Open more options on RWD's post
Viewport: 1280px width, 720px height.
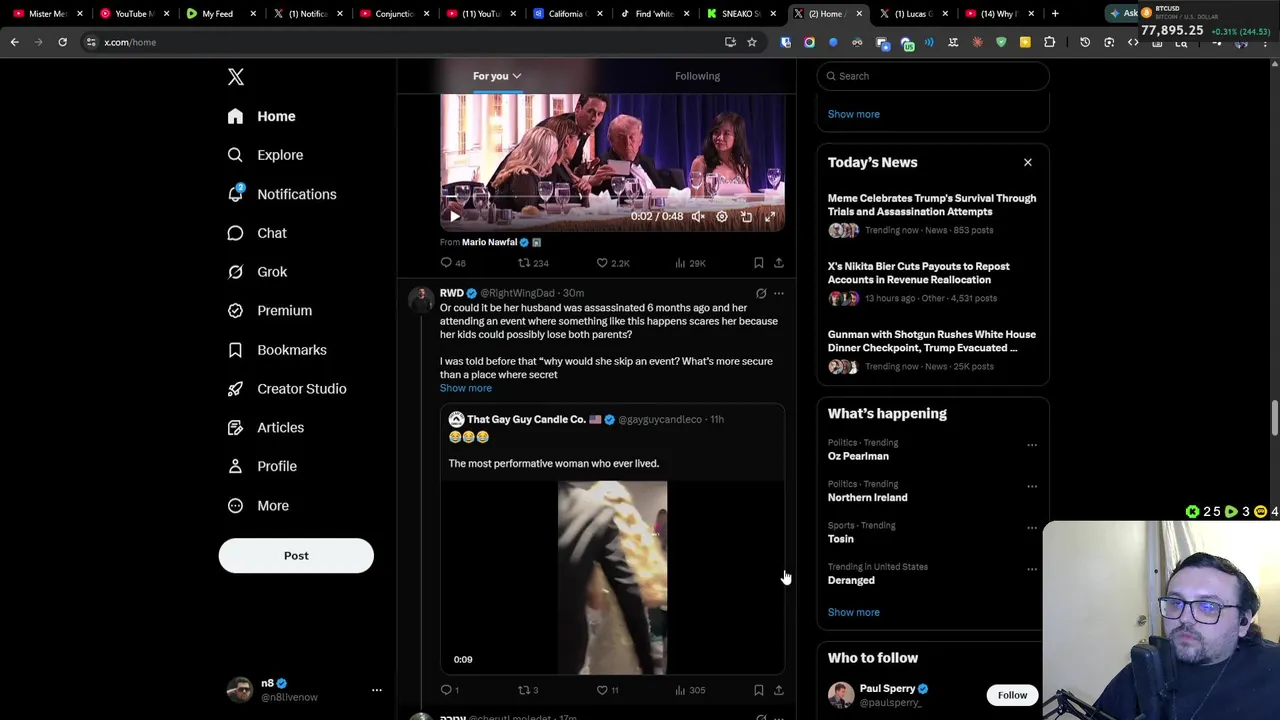pyautogui.click(x=779, y=294)
